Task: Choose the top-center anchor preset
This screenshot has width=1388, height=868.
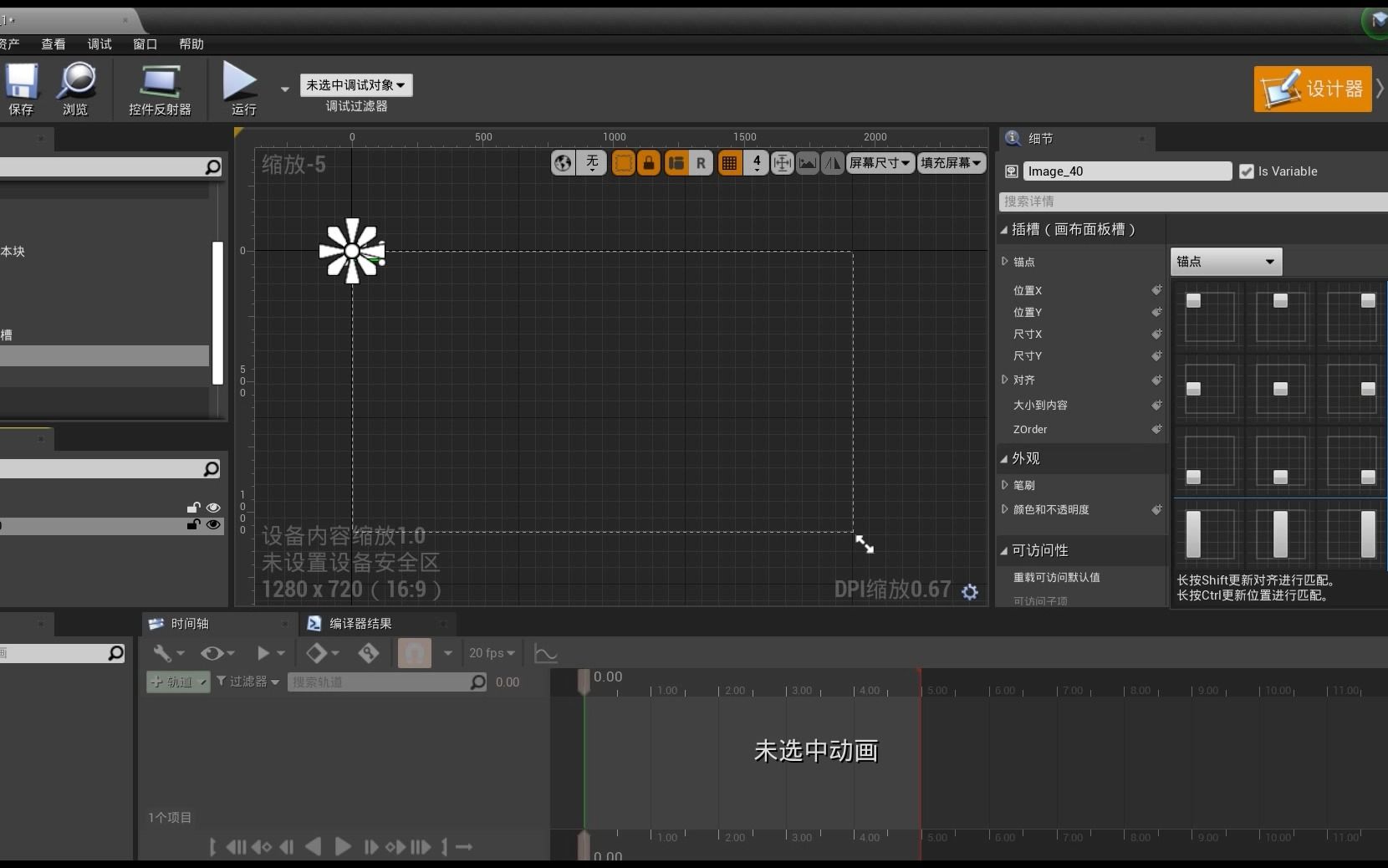Action: (1281, 317)
